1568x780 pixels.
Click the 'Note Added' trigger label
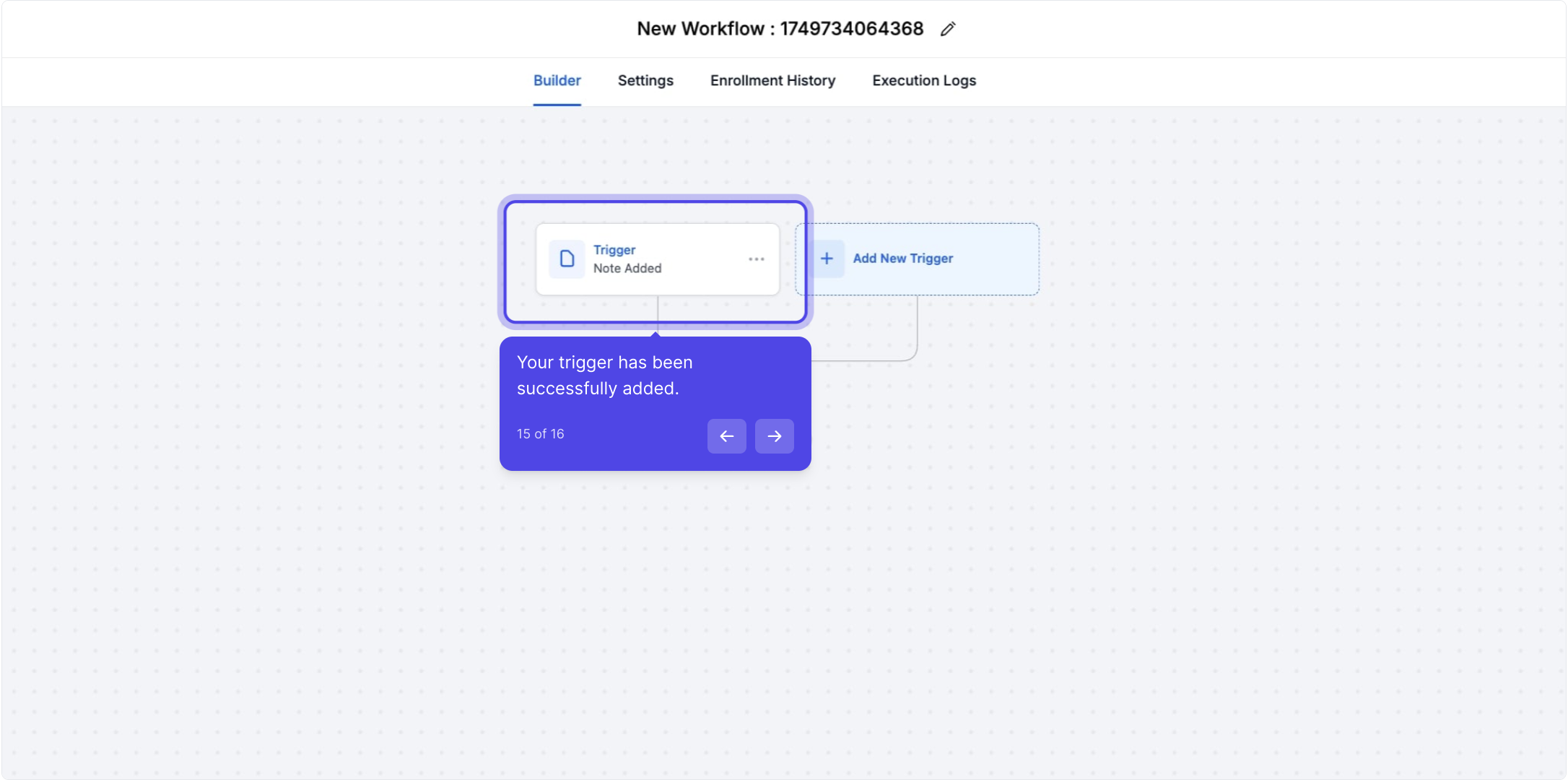(x=627, y=269)
